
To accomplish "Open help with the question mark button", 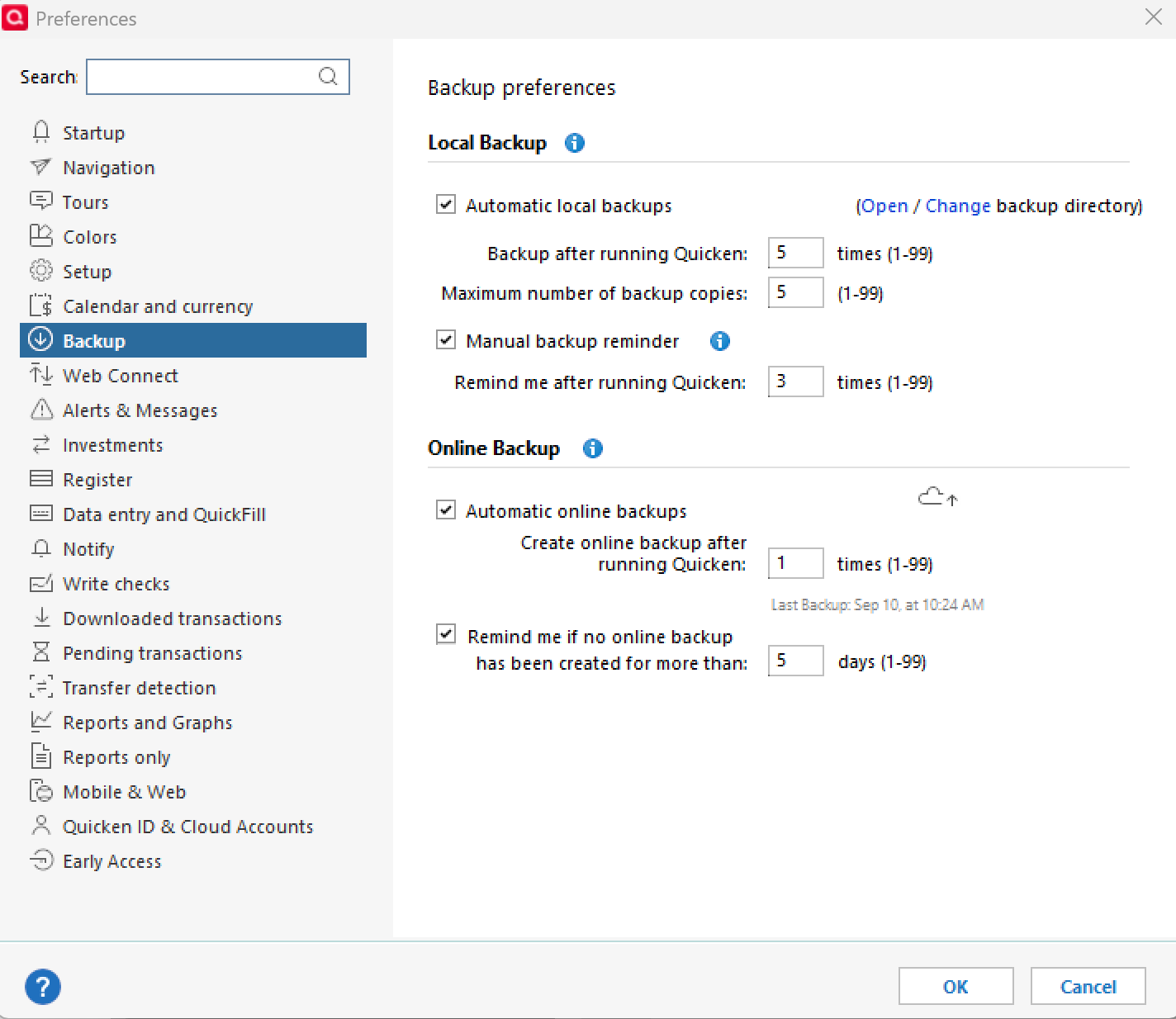I will coord(43,987).
